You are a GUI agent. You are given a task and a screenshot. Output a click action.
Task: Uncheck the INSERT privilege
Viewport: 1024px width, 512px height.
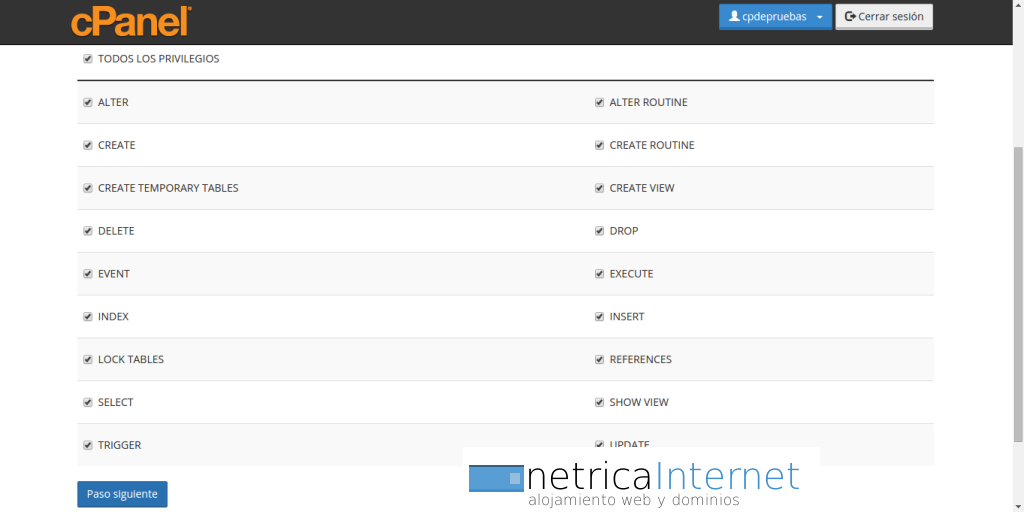pyautogui.click(x=600, y=317)
